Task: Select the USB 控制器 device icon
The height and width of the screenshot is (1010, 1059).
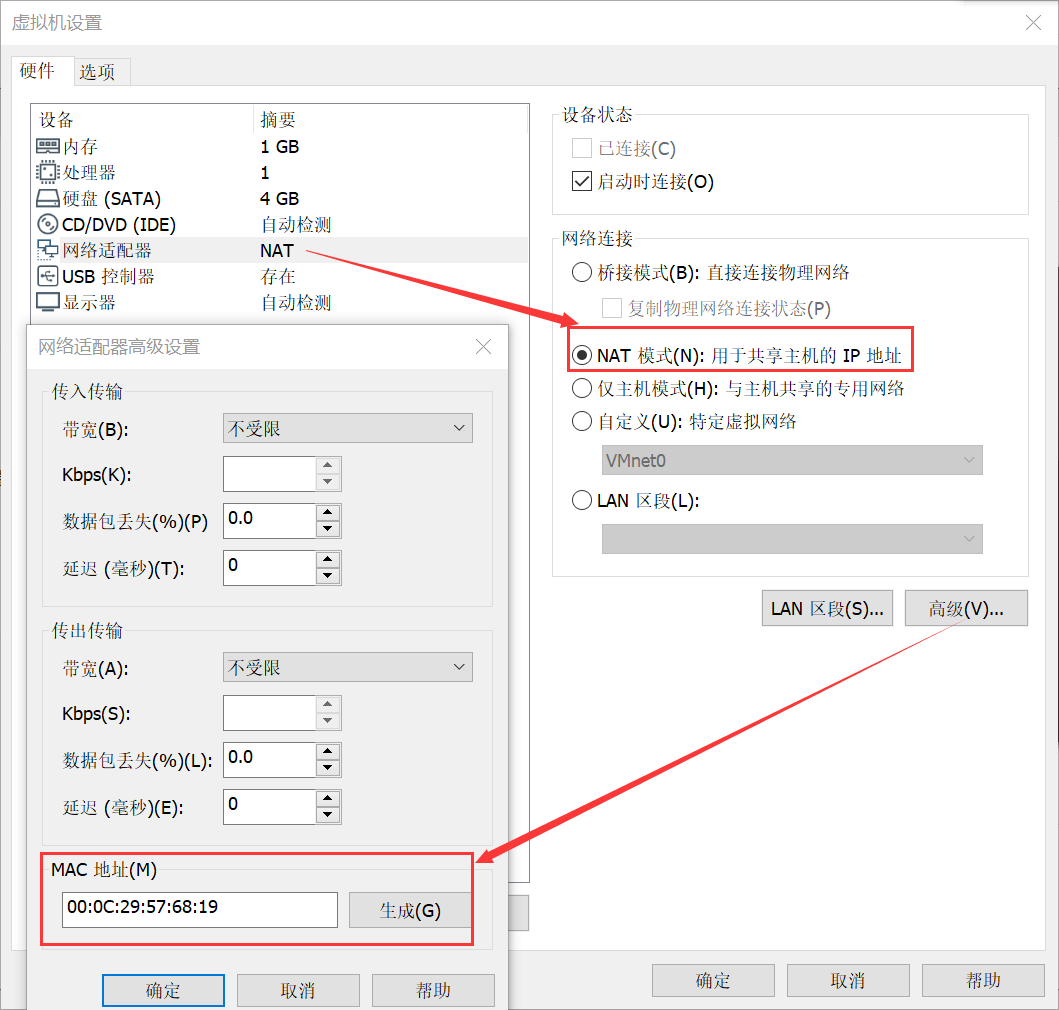Action: click(46, 276)
